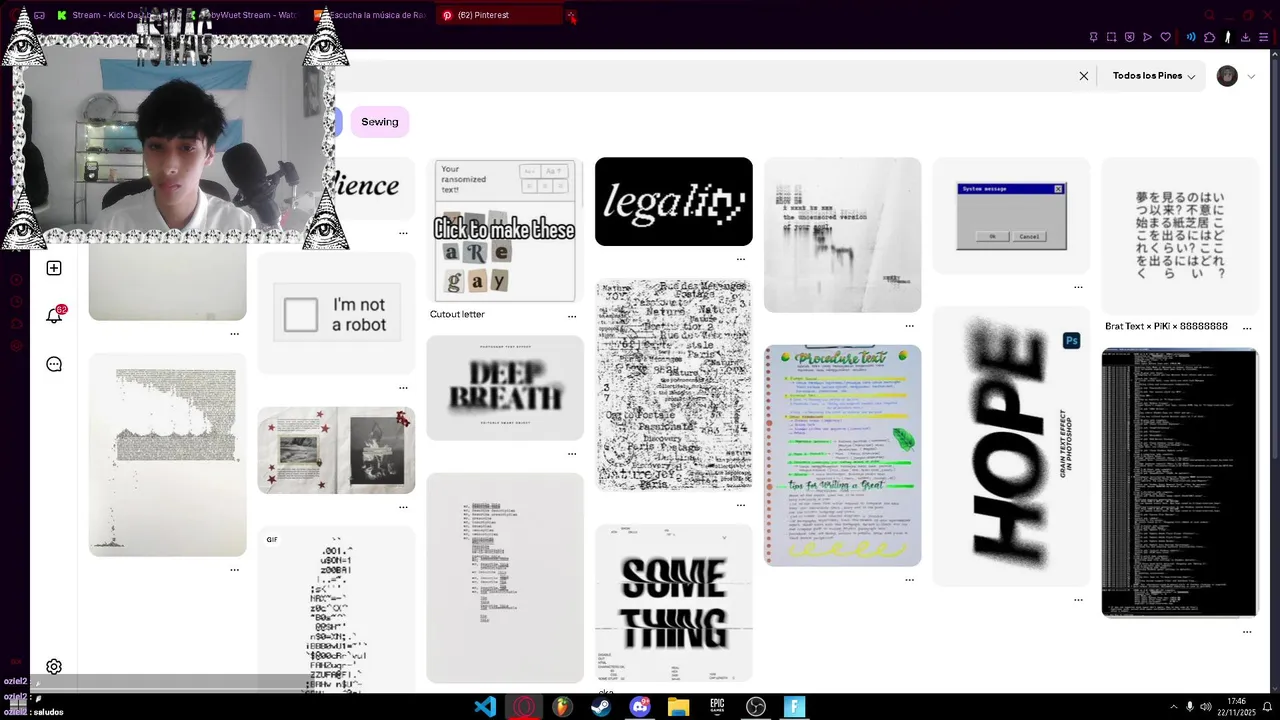Open the System message dialog pin

pos(1011,215)
